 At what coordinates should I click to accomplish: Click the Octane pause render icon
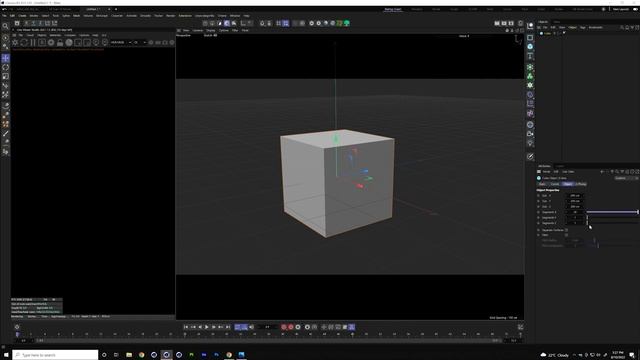33,42
